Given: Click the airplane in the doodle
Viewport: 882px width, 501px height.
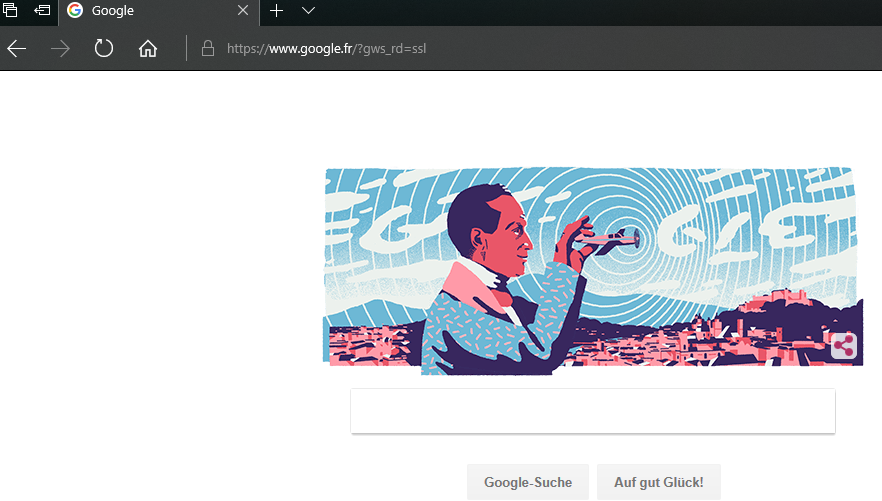Looking at the screenshot, I should (x=610, y=241).
